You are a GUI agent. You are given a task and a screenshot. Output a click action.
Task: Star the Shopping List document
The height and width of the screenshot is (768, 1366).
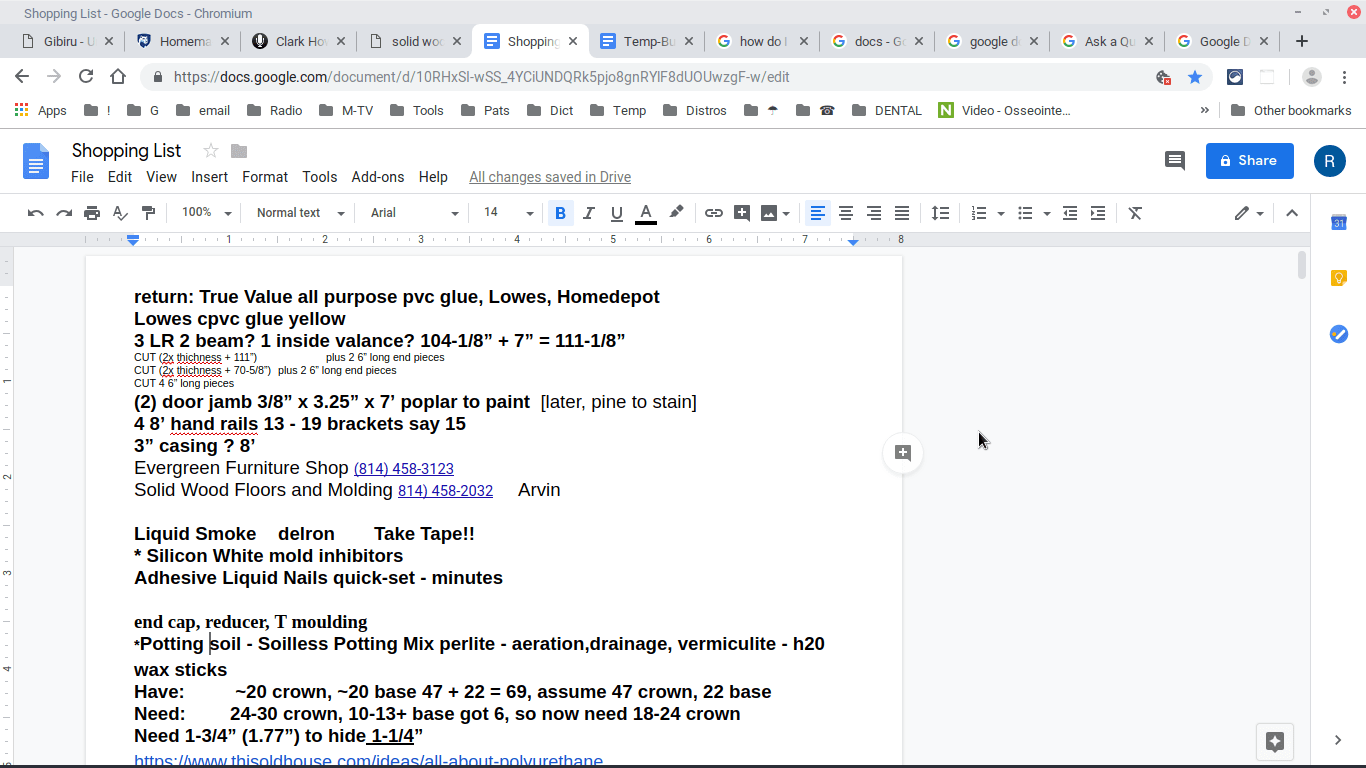(x=210, y=151)
